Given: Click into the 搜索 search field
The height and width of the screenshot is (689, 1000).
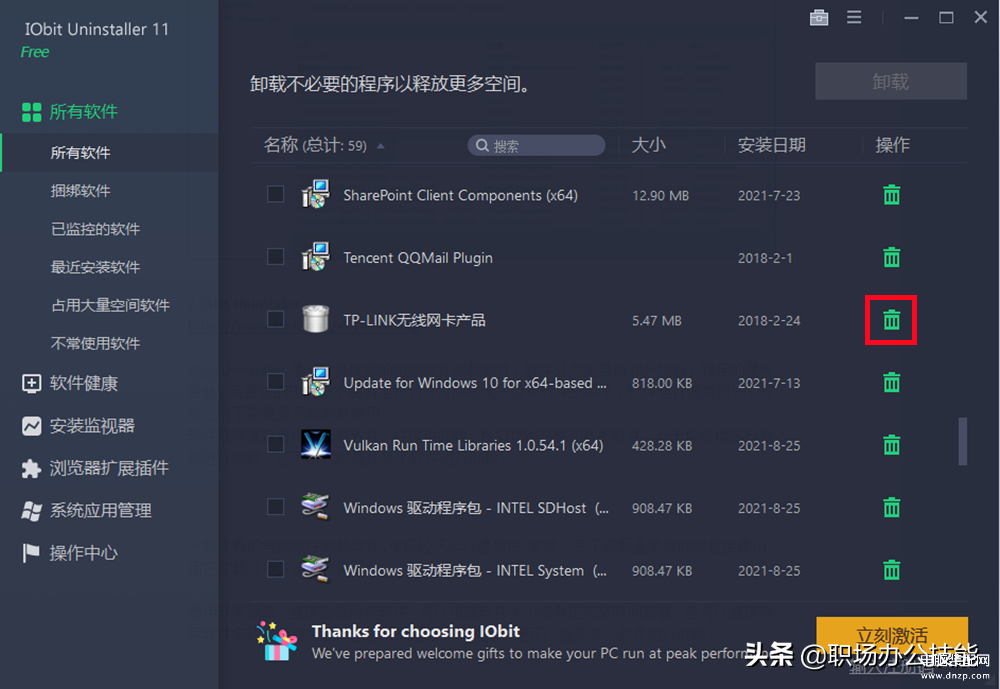Looking at the screenshot, I should tap(536, 145).
